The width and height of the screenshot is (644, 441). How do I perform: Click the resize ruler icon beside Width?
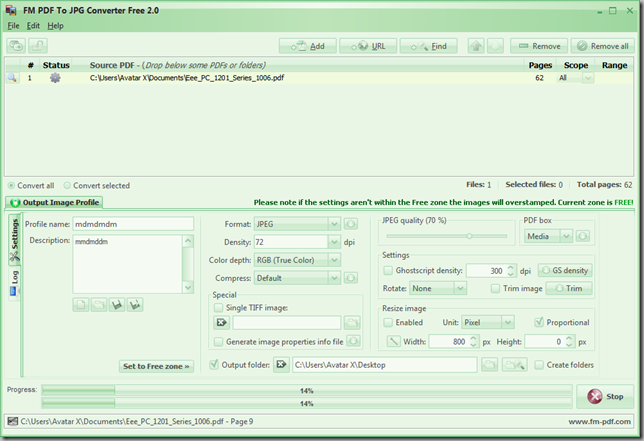pyautogui.click(x=393, y=341)
